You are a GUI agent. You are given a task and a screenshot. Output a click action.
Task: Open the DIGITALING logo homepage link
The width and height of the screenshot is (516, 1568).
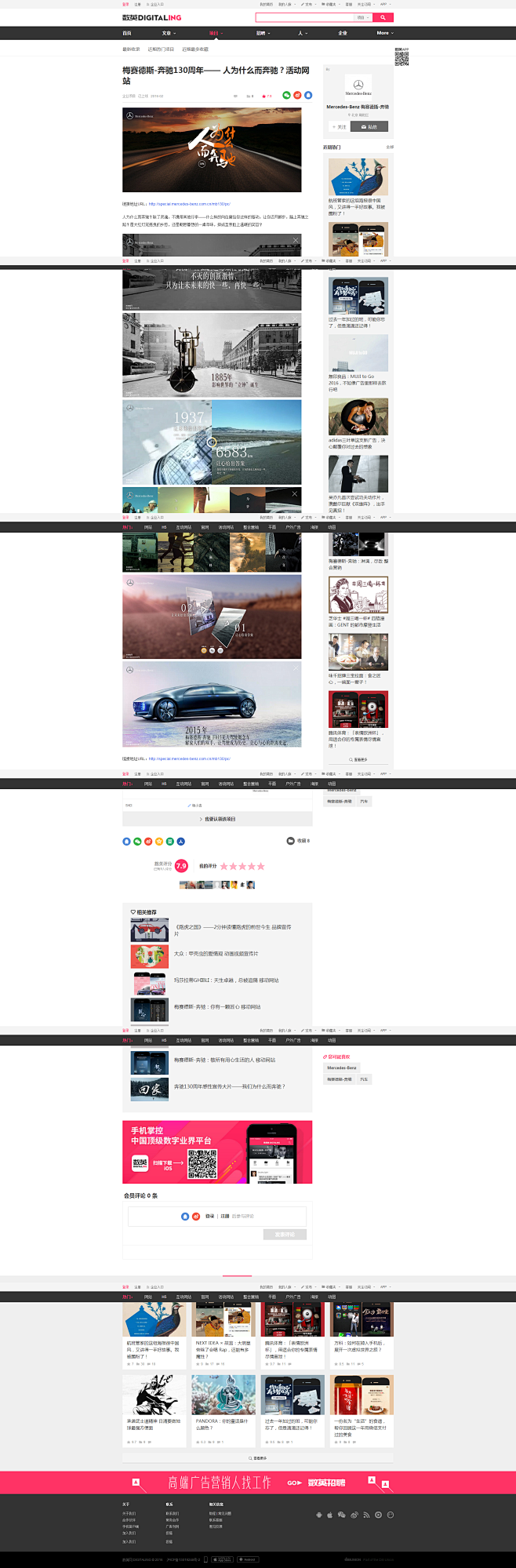[151, 17]
